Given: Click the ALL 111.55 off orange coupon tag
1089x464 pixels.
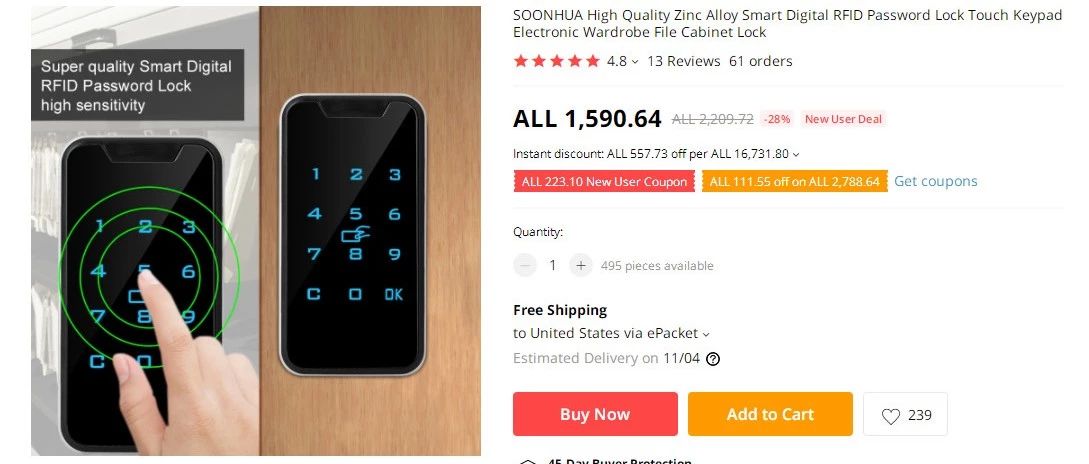Looking at the screenshot, I should pos(794,182).
